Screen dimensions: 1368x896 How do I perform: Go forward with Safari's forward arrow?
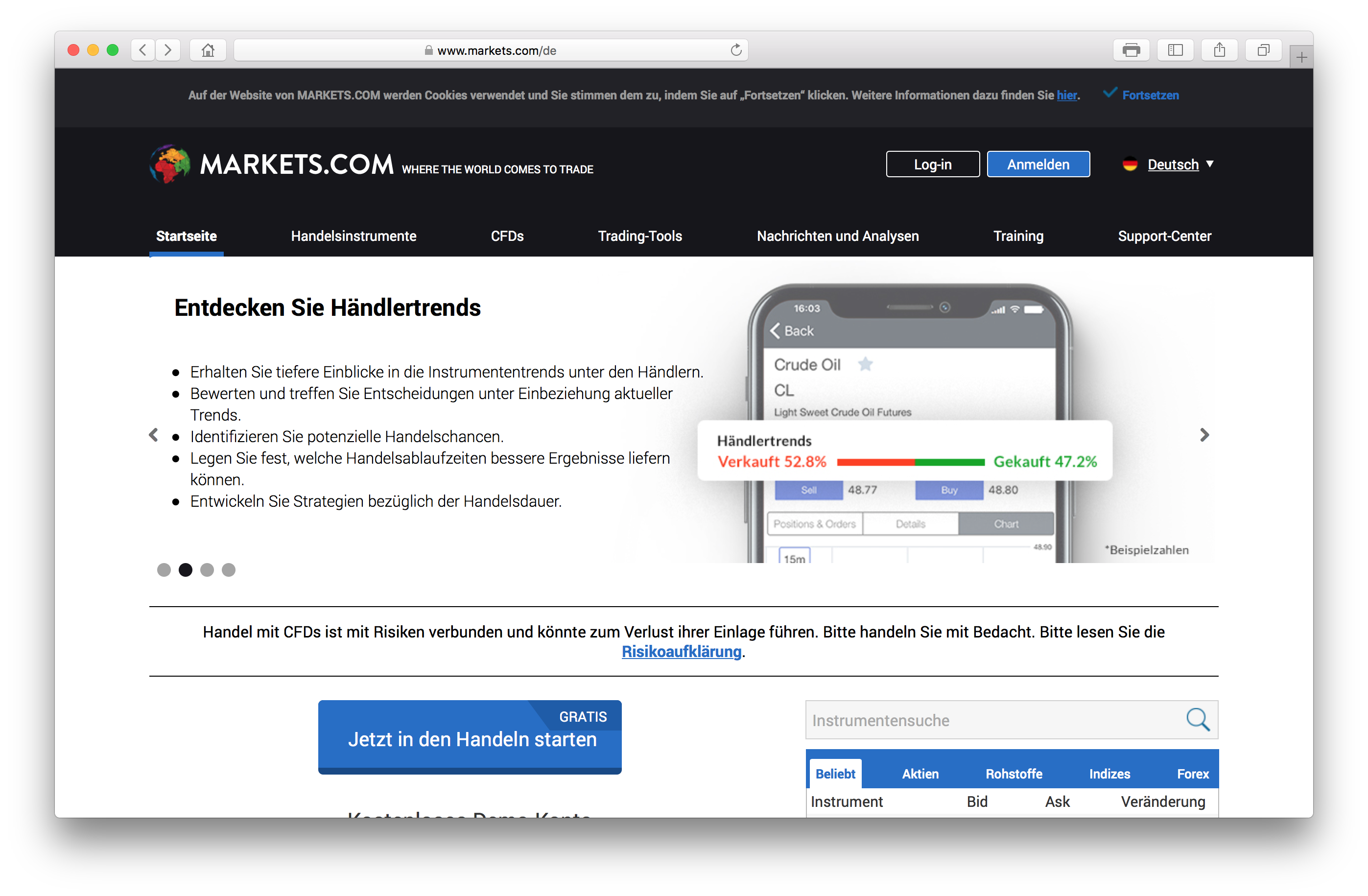[x=168, y=50]
